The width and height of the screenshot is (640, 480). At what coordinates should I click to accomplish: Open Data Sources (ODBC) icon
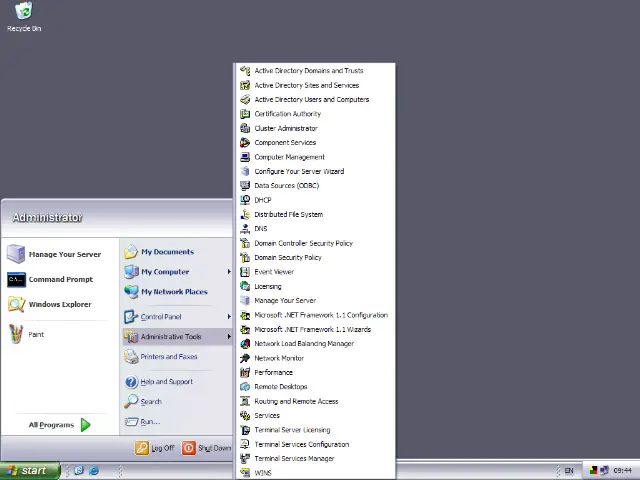(x=245, y=185)
